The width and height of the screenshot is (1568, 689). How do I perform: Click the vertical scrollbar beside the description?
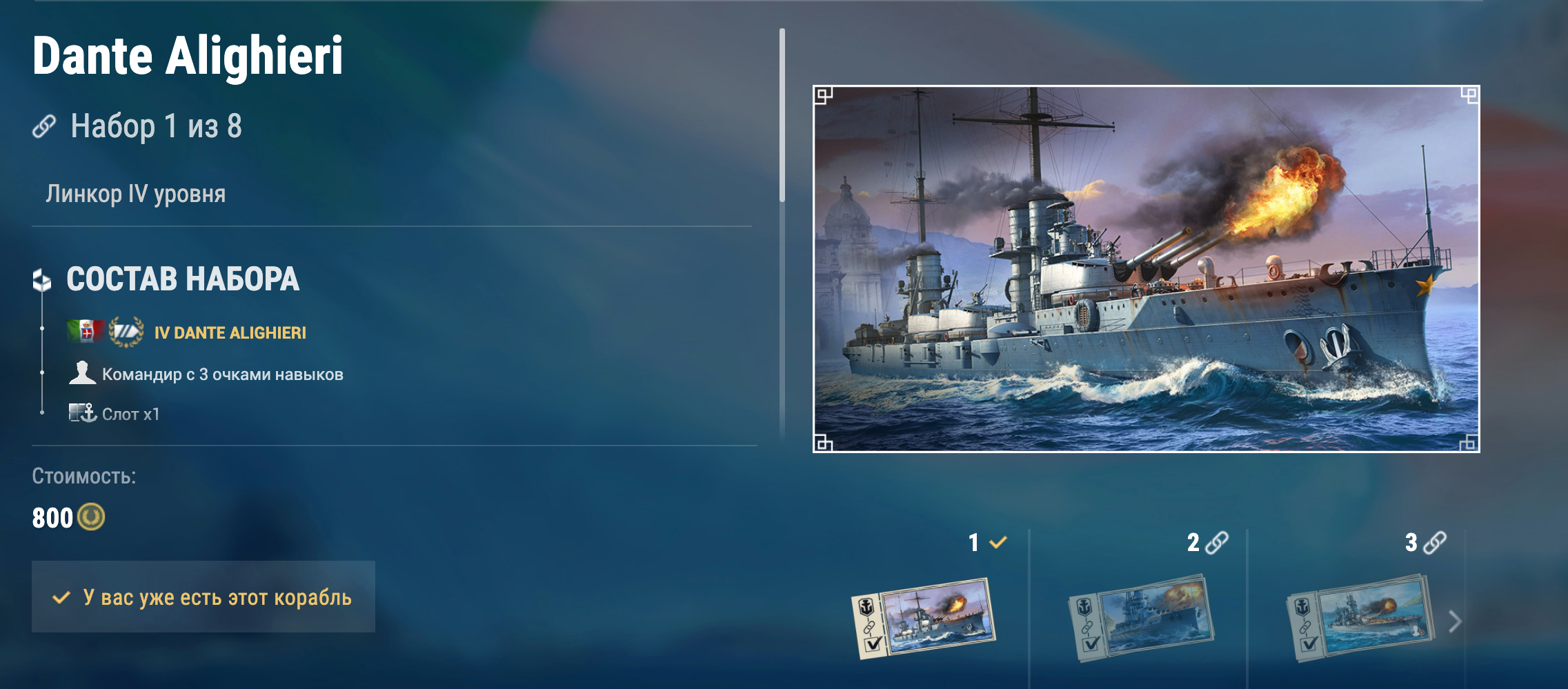click(x=782, y=115)
